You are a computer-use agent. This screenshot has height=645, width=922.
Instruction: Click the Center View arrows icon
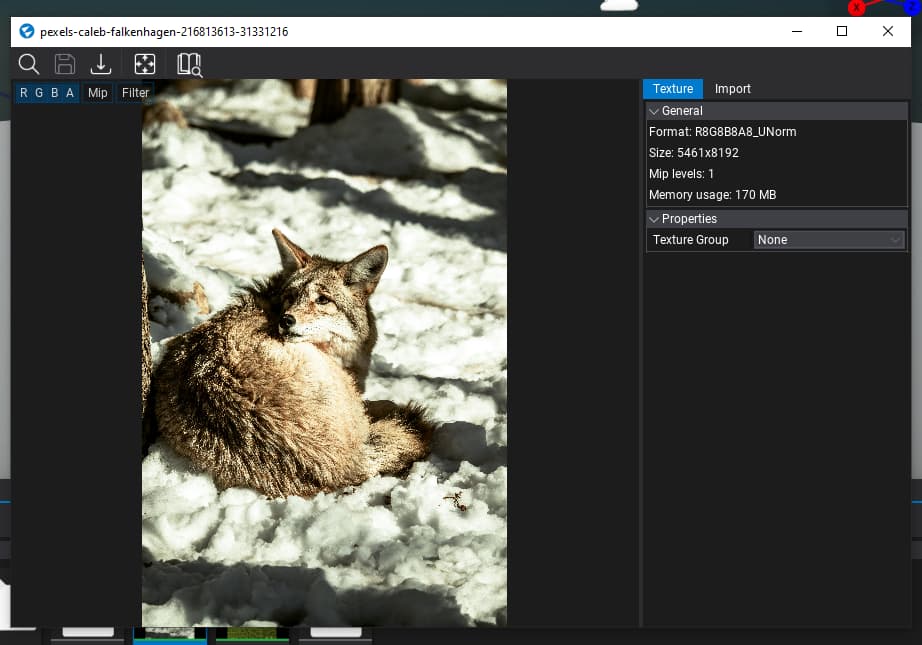145,65
